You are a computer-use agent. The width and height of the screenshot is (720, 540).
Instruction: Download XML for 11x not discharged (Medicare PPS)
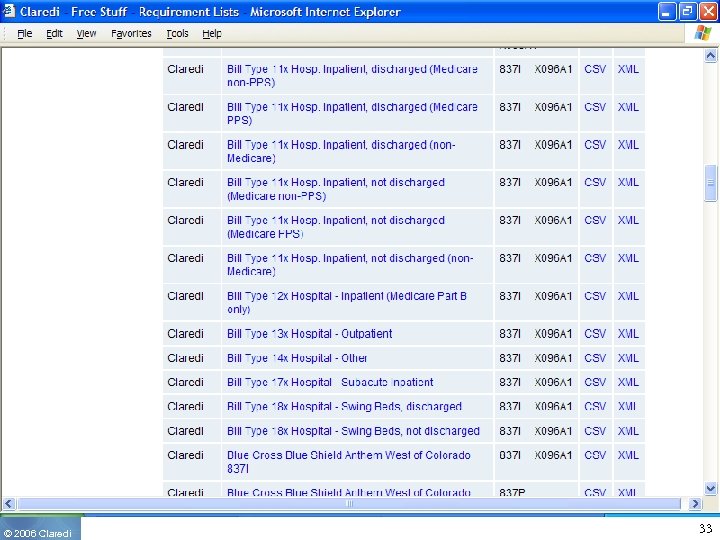[628, 220]
